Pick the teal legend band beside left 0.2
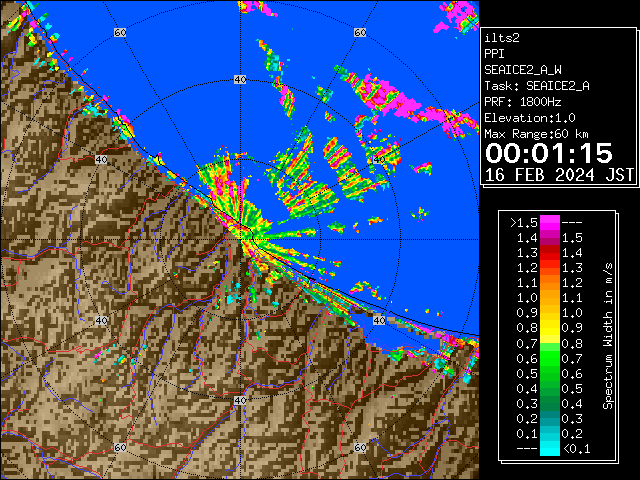This screenshot has width=640, height=480. click(549, 418)
